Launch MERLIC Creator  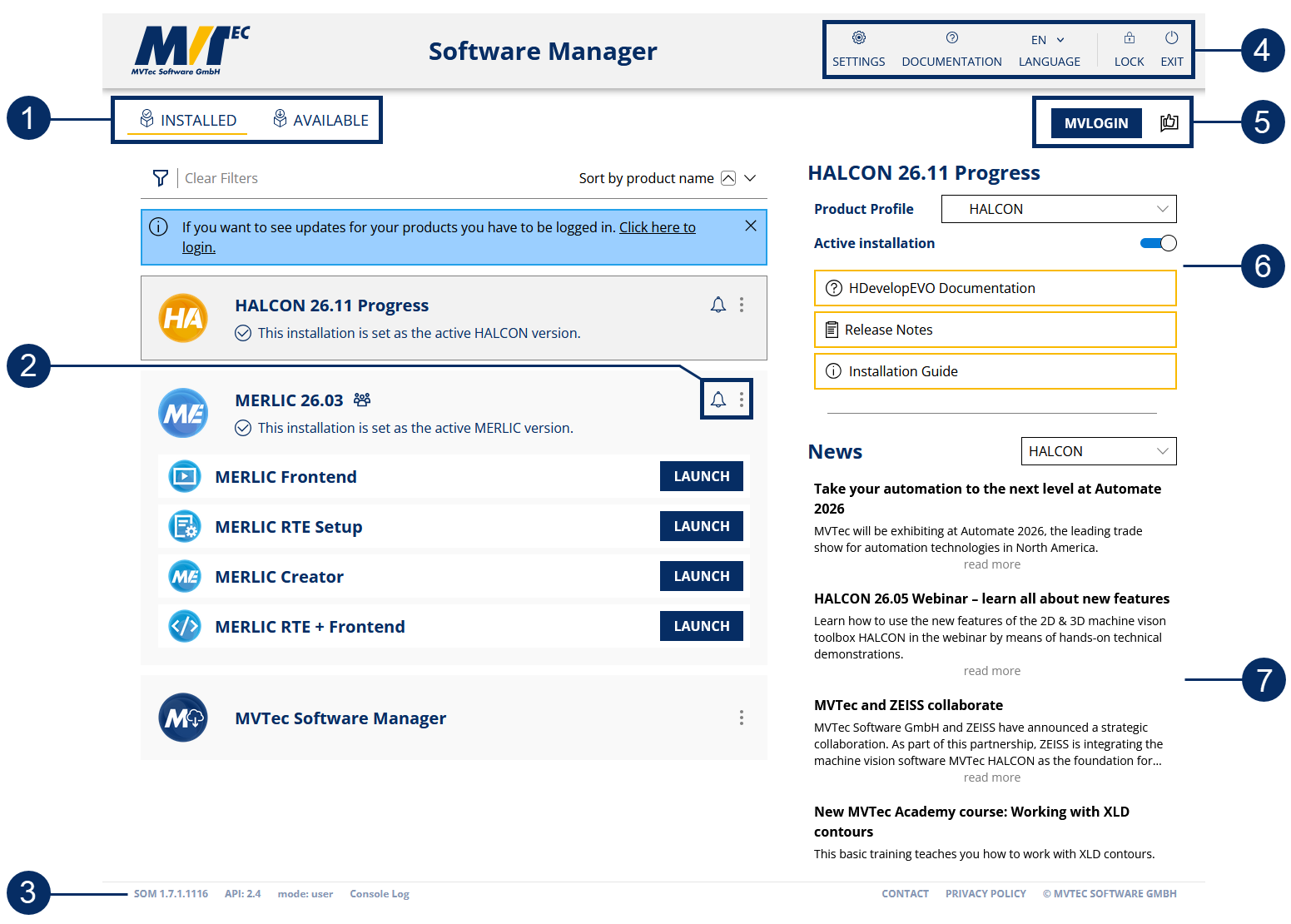tap(702, 576)
